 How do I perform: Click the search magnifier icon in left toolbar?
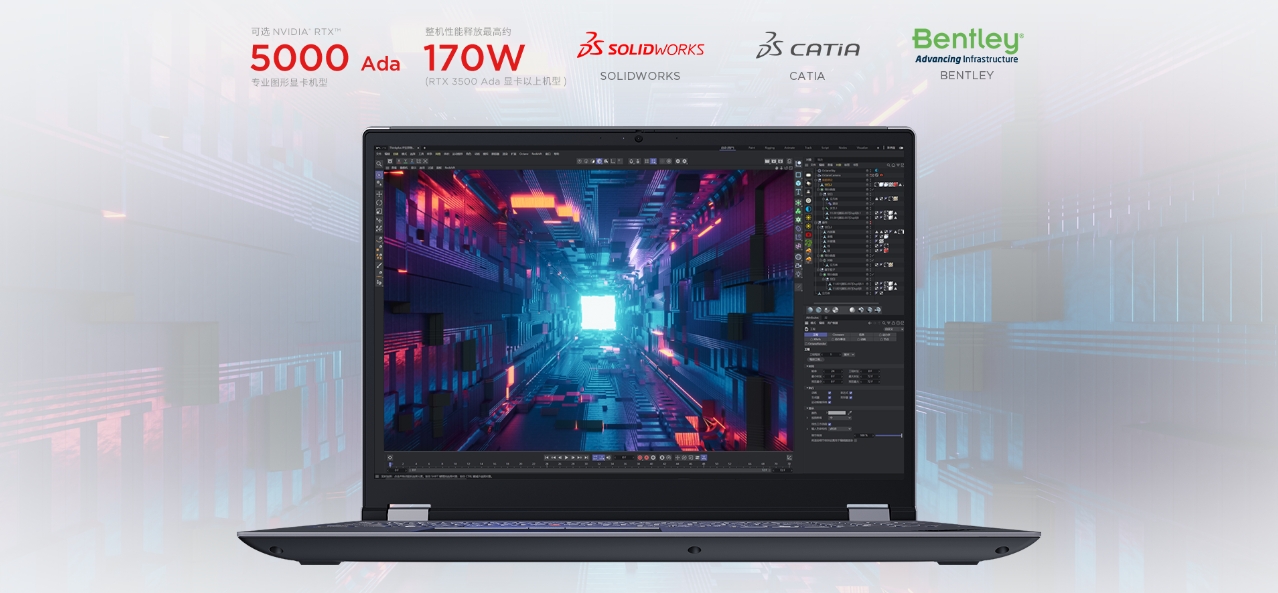click(379, 163)
